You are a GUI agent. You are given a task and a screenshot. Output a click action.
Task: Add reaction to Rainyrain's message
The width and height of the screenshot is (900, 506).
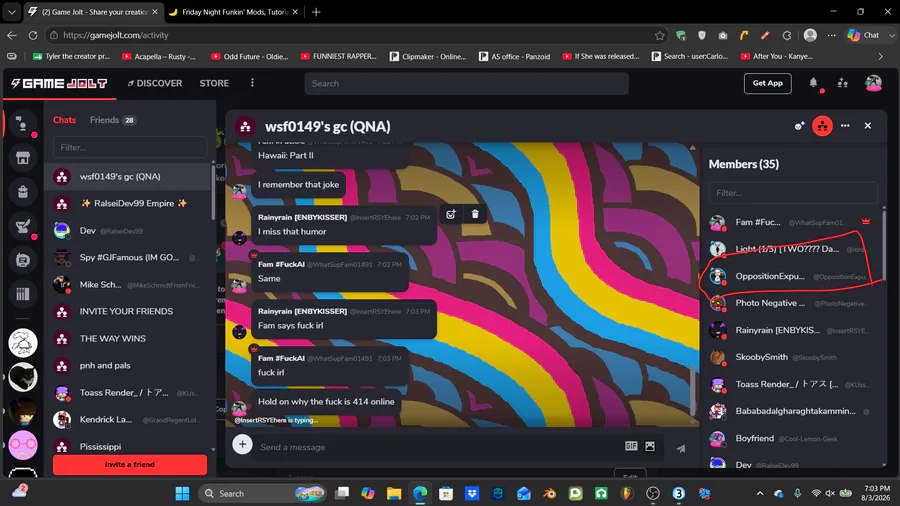coord(451,214)
